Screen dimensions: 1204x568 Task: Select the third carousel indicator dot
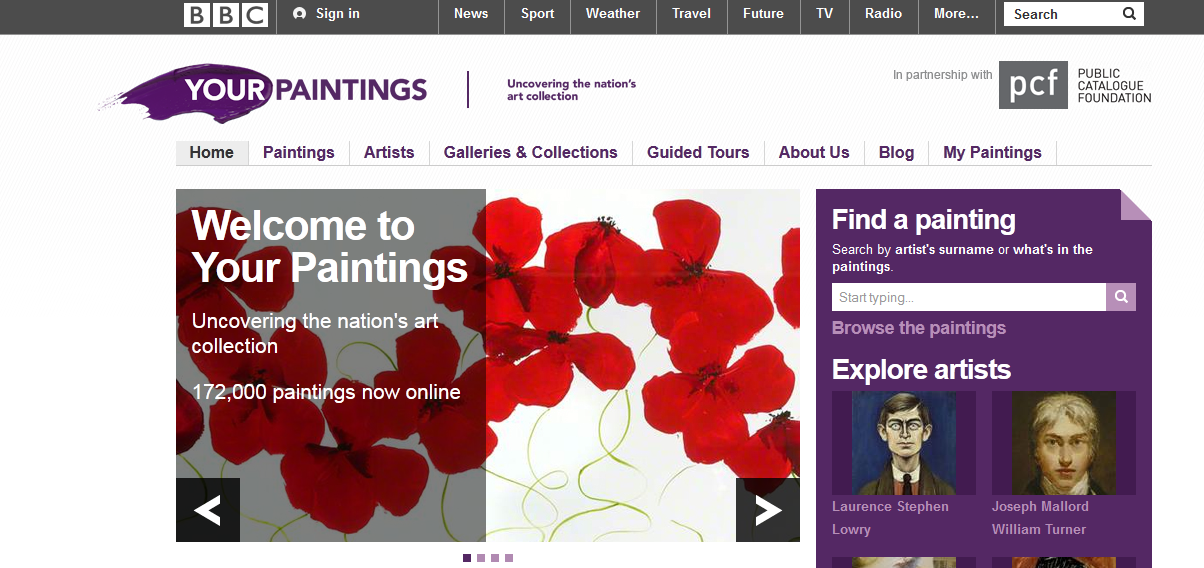coord(495,558)
